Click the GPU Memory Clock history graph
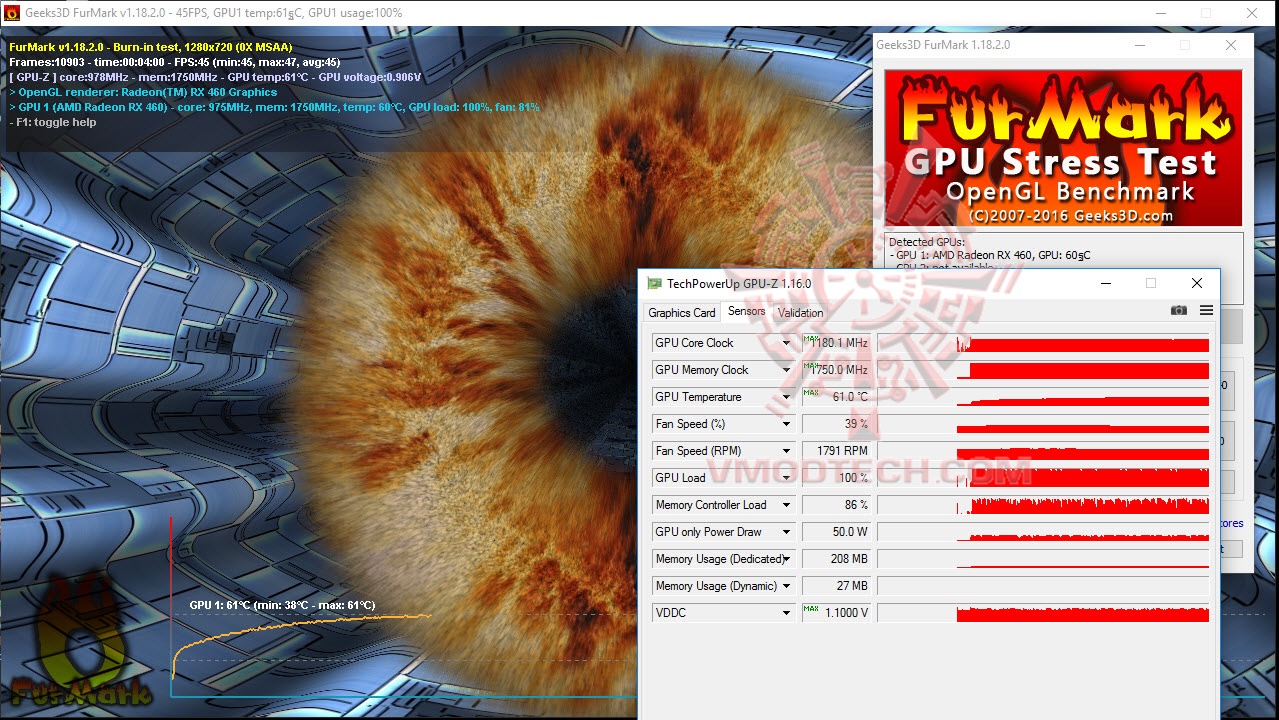This screenshot has height=720, width=1279. (x=1043, y=370)
